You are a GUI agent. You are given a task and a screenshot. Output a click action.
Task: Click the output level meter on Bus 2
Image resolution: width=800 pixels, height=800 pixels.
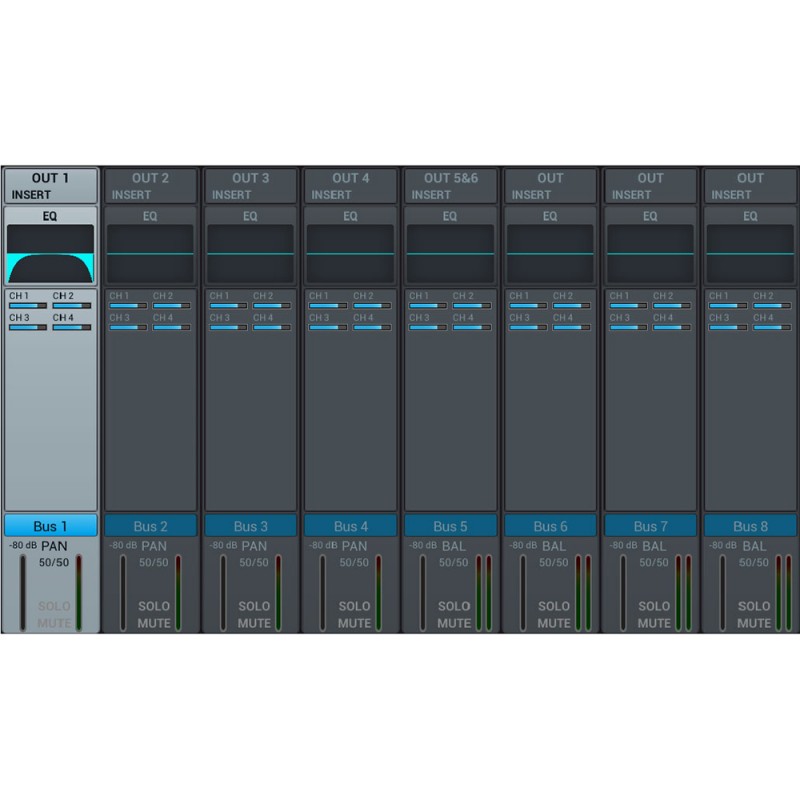(x=178, y=593)
